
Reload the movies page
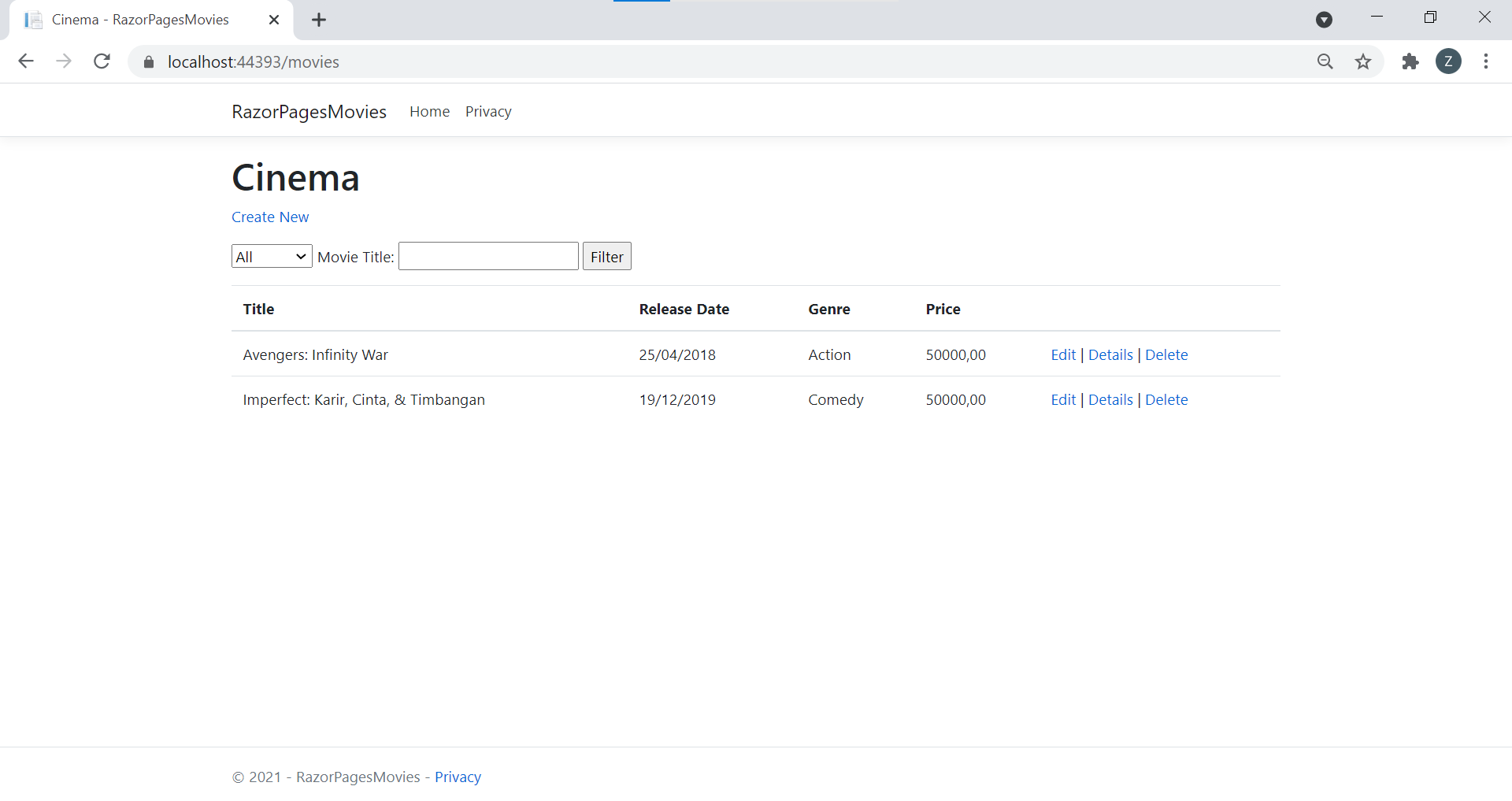(x=102, y=61)
